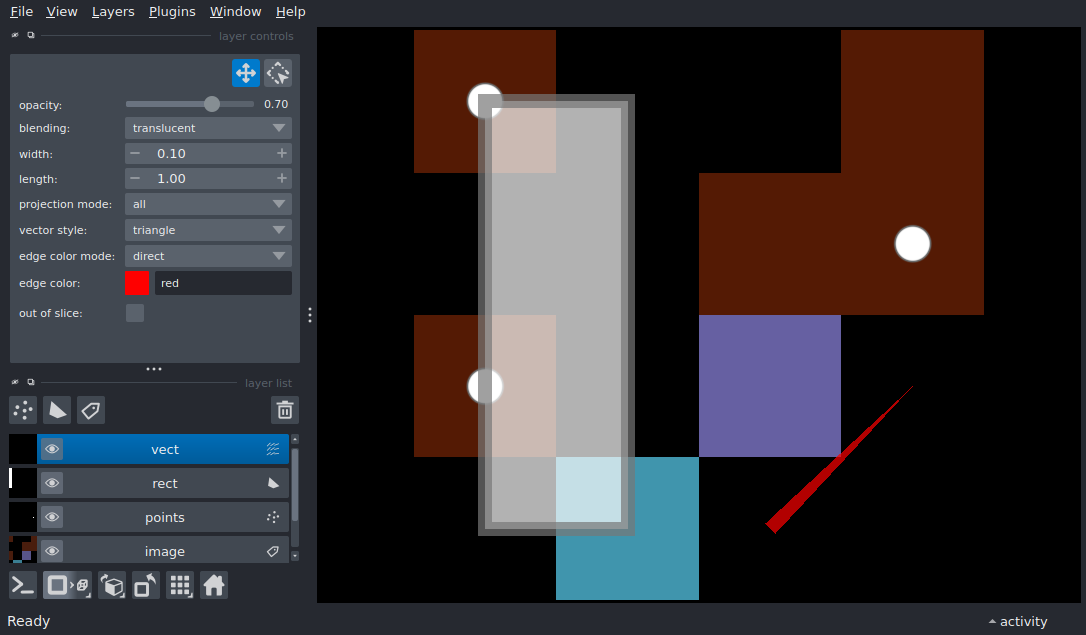Create a new points layer

pos(23,410)
